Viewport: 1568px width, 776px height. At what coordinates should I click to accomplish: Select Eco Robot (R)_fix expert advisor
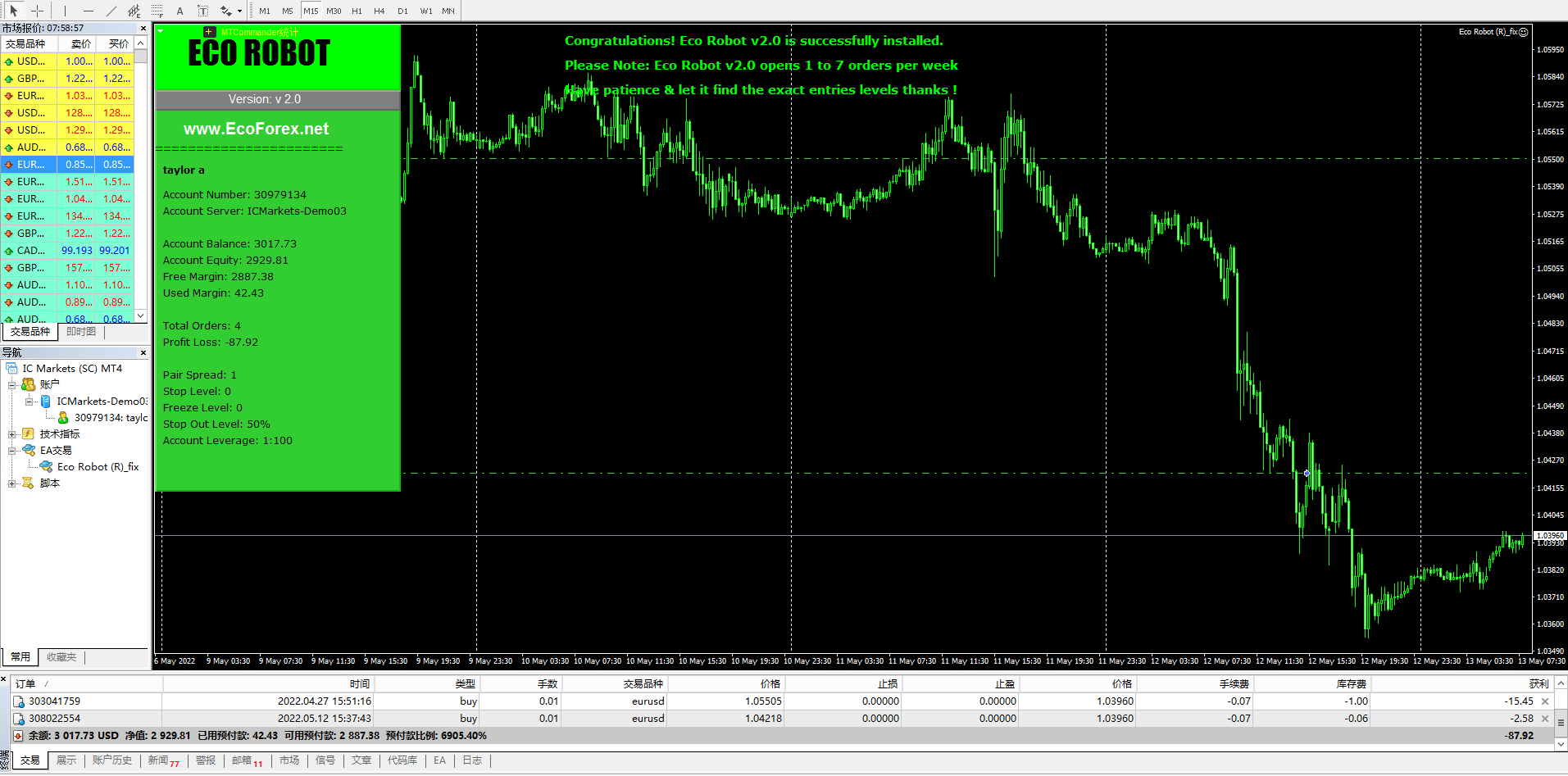[98, 467]
